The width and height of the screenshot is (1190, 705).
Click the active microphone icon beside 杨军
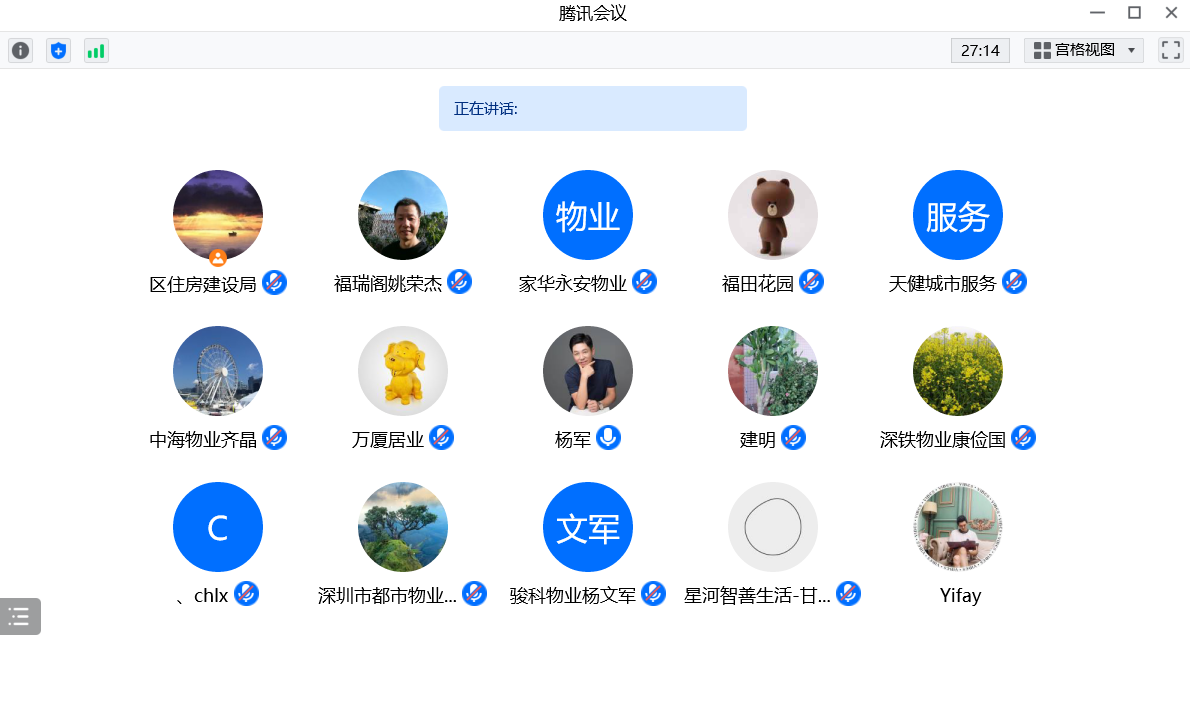tap(608, 438)
